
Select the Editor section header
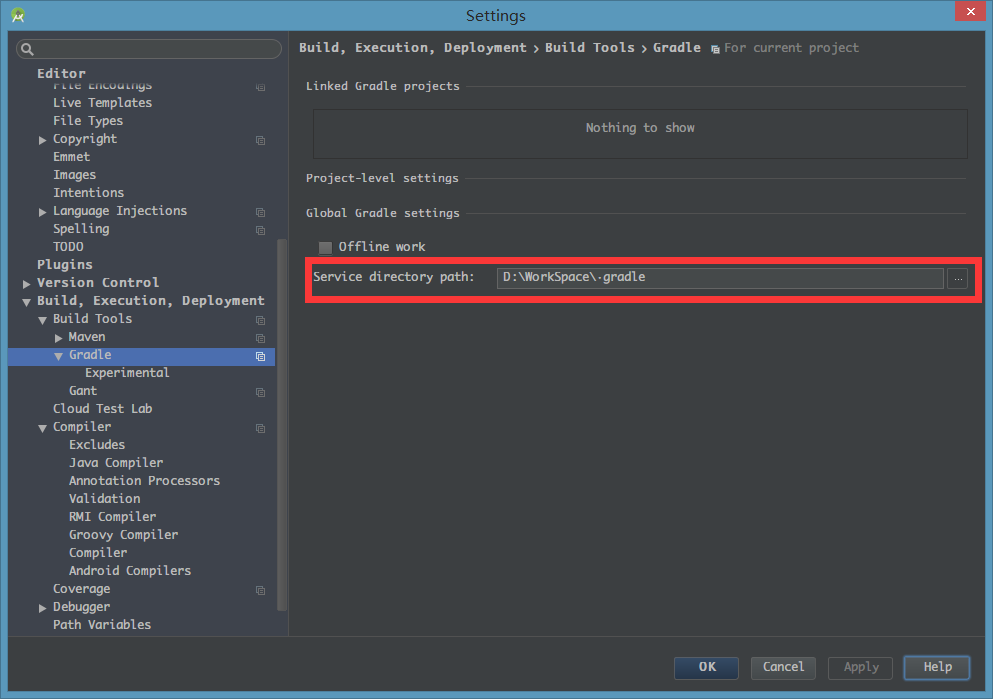pos(61,73)
